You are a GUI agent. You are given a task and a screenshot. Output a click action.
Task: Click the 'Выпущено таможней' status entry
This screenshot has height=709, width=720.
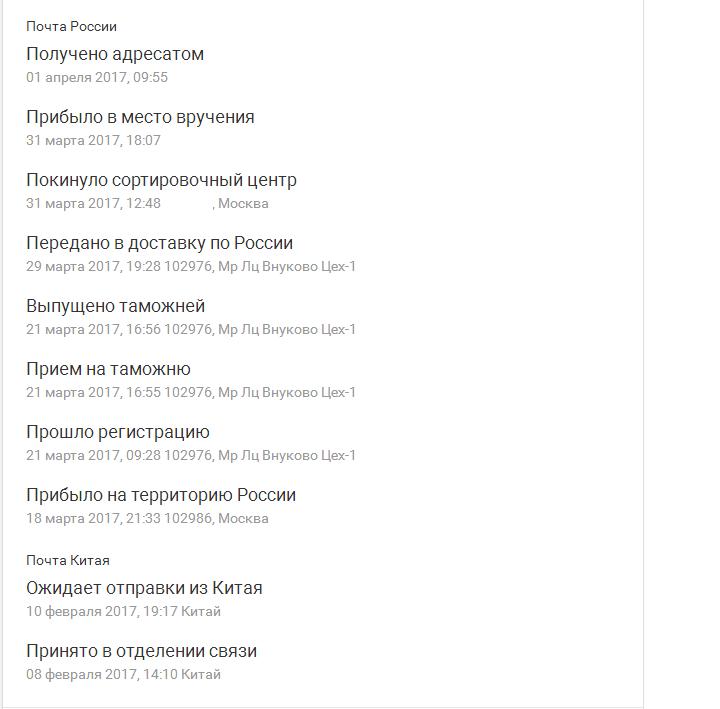coord(115,306)
